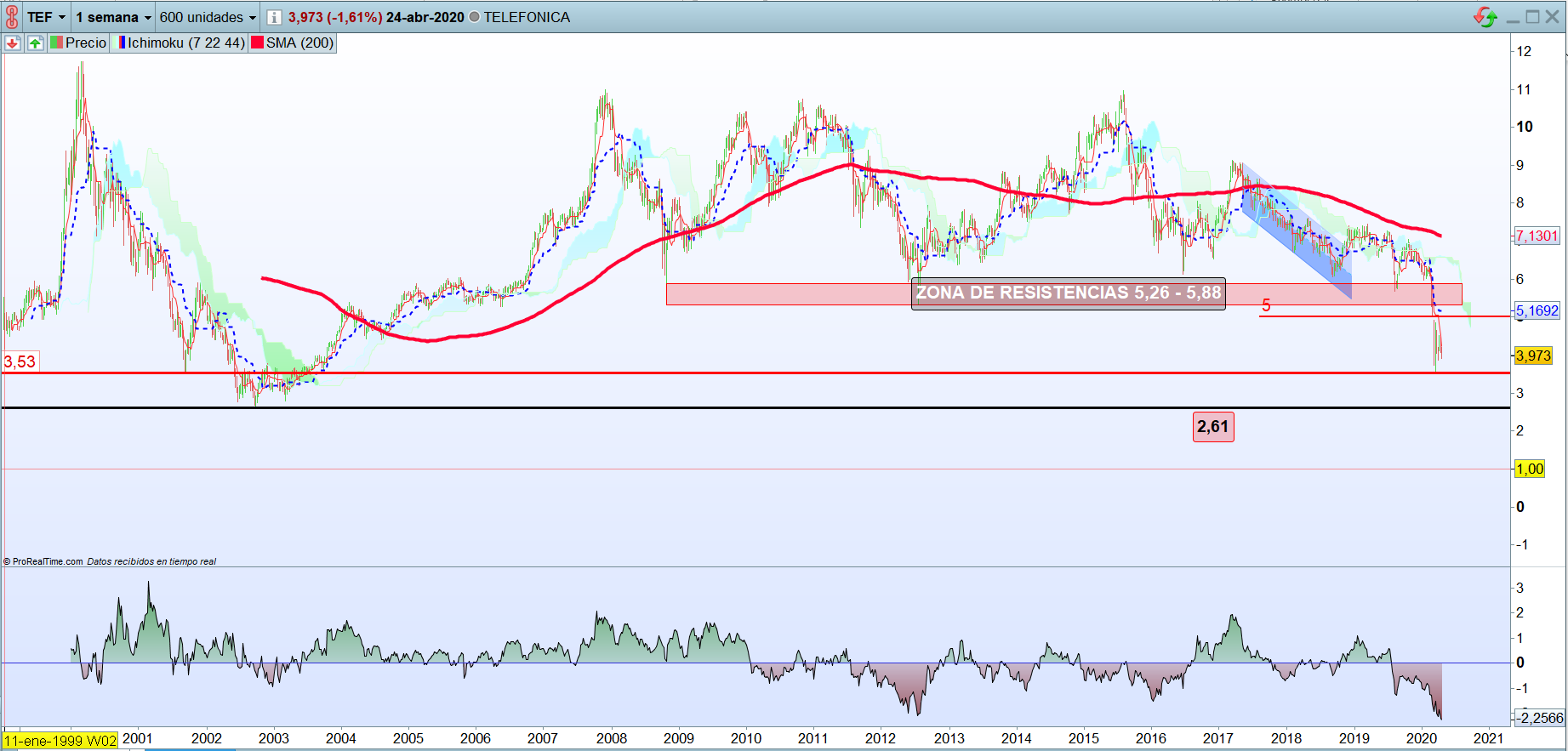Click the '5,1692' Ichimoku axis value
1568x751 pixels.
click(x=1537, y=310)
